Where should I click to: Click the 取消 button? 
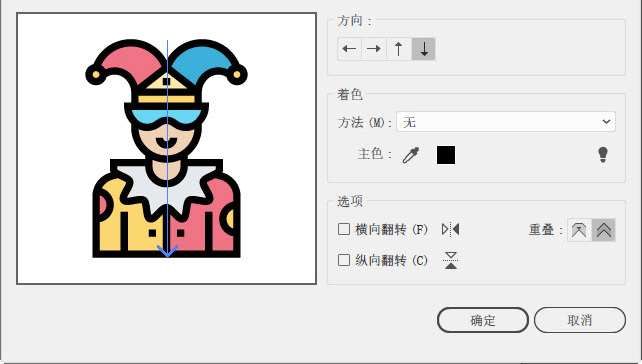coord(580,320)
